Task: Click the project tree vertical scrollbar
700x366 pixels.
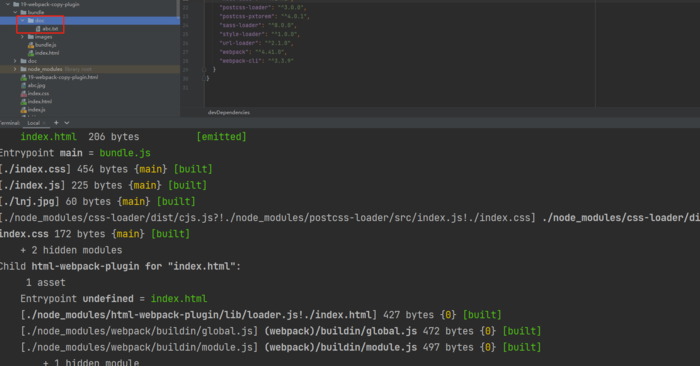Action: pos(178,9)
